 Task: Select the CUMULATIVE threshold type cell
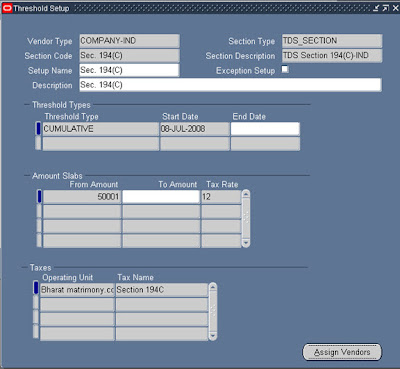point(101,129)
